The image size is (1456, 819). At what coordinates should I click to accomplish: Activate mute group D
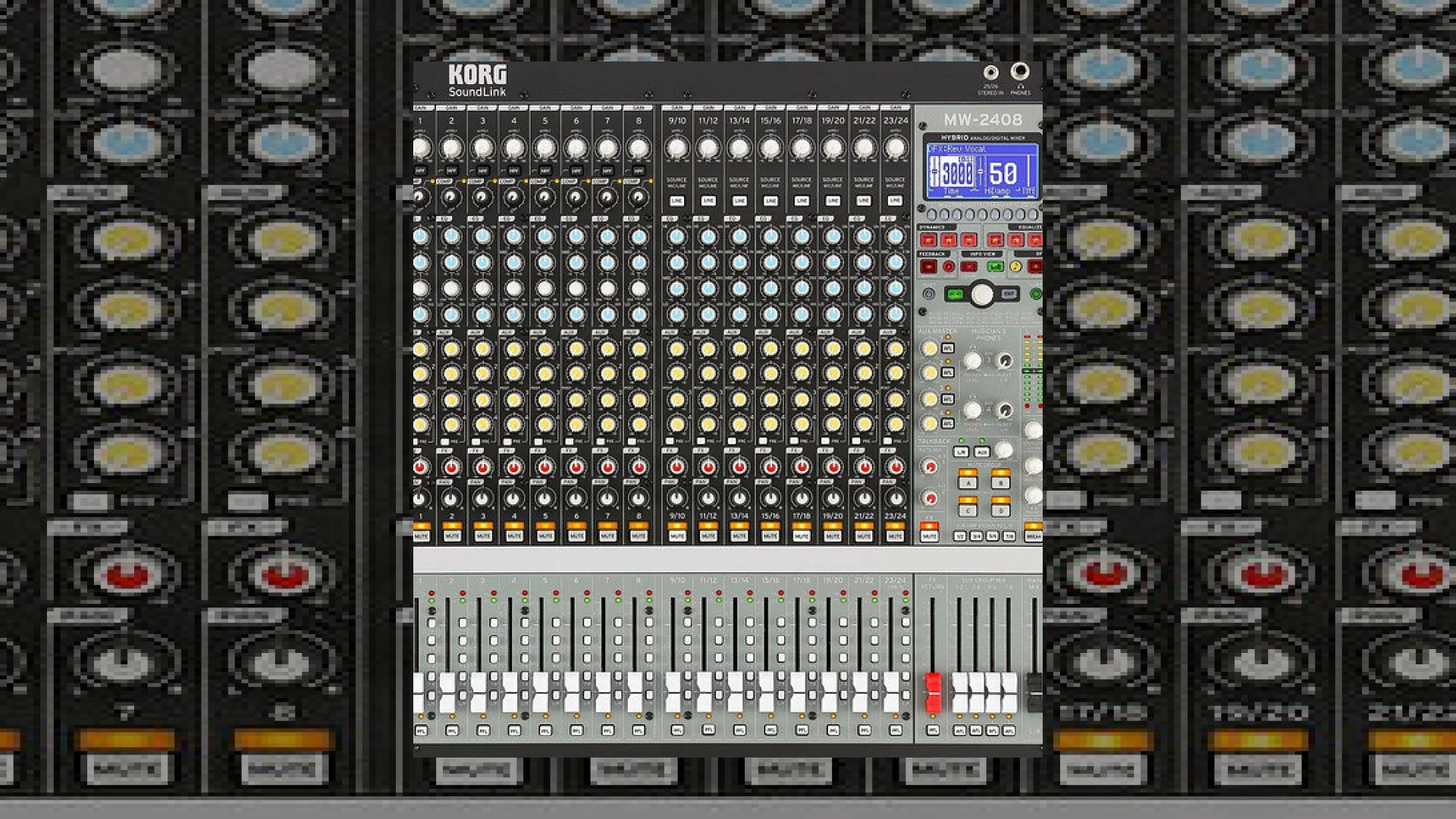(x=1001, y=510)
